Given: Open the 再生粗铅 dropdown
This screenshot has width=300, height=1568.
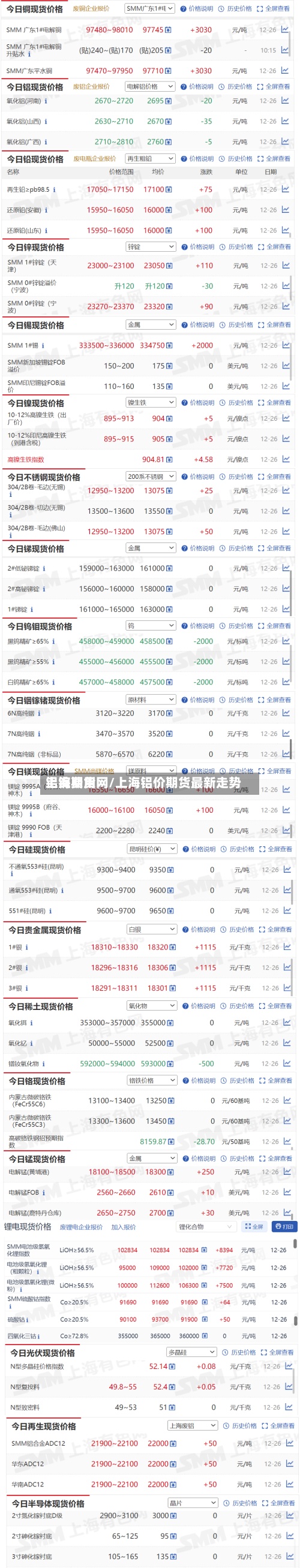Looking at the screenshot, I should click(149, 158).
